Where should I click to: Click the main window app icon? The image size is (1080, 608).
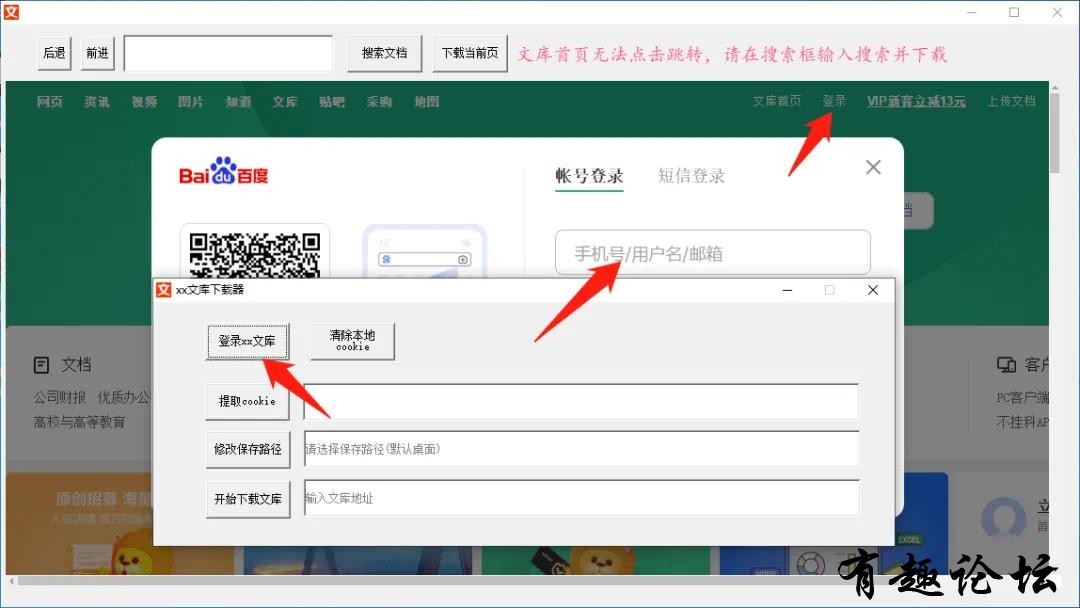10,12
